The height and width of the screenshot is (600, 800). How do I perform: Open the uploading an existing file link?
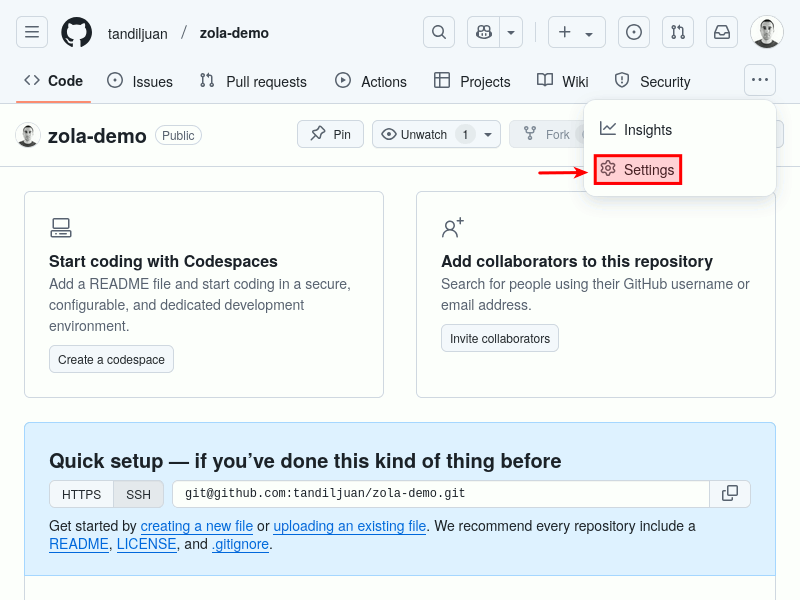[349, 526]
